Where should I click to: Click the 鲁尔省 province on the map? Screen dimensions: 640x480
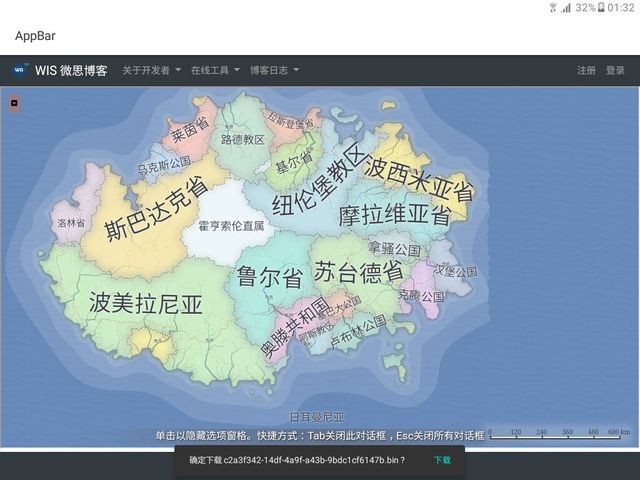tap(268, 276)
